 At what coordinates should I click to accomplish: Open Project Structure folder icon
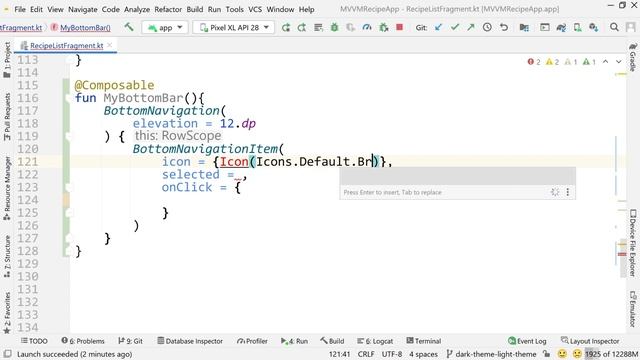[x=524, y=27]
